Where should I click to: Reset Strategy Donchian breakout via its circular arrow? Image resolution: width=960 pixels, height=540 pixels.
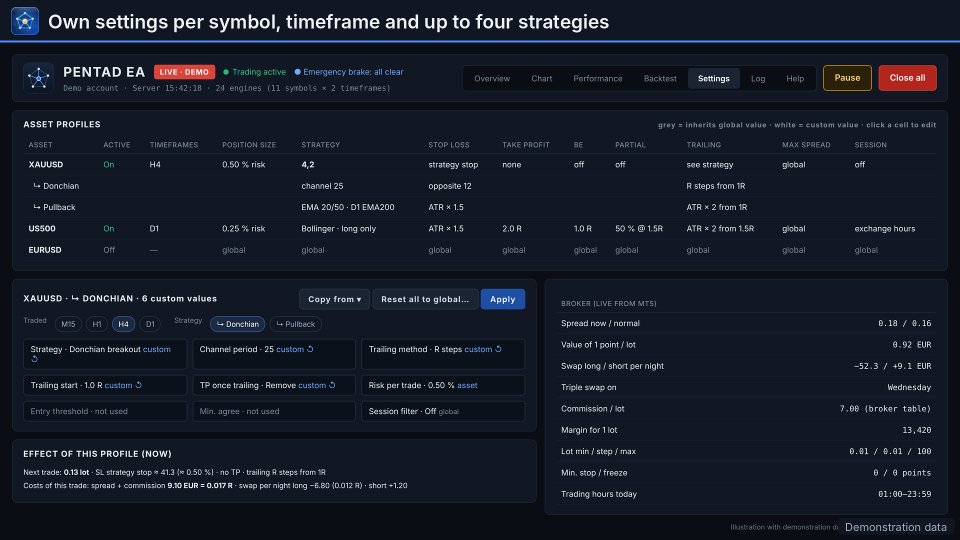34,359
